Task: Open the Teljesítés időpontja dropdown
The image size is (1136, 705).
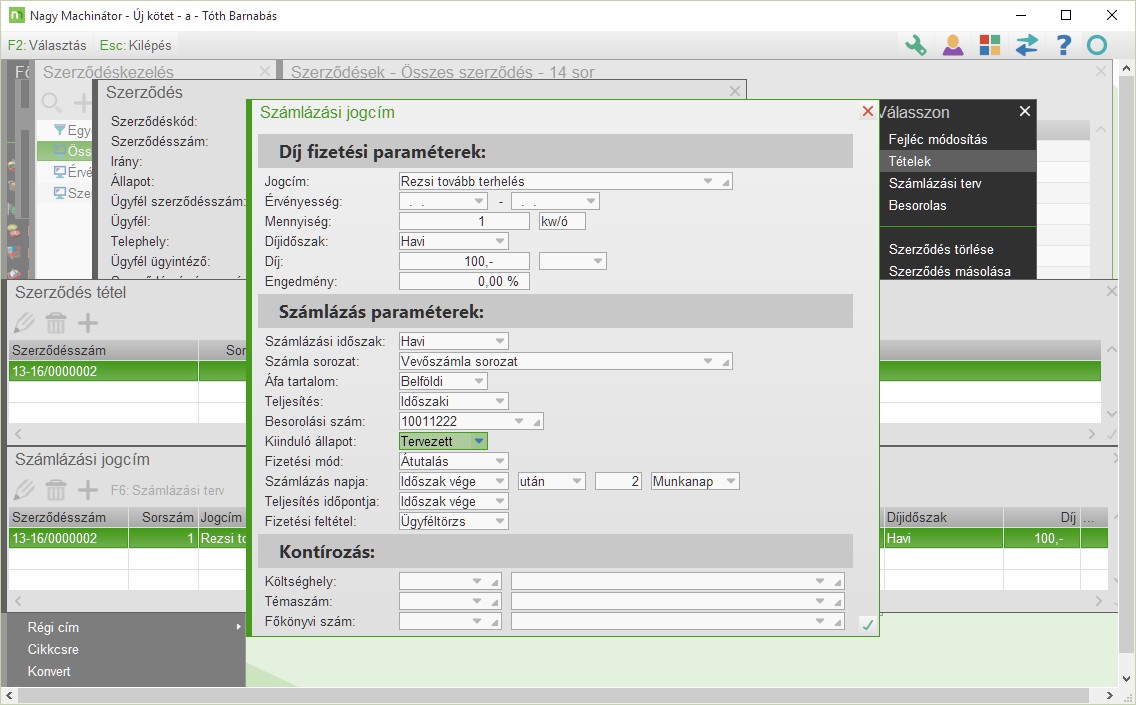Action: [x=500, y=501]
